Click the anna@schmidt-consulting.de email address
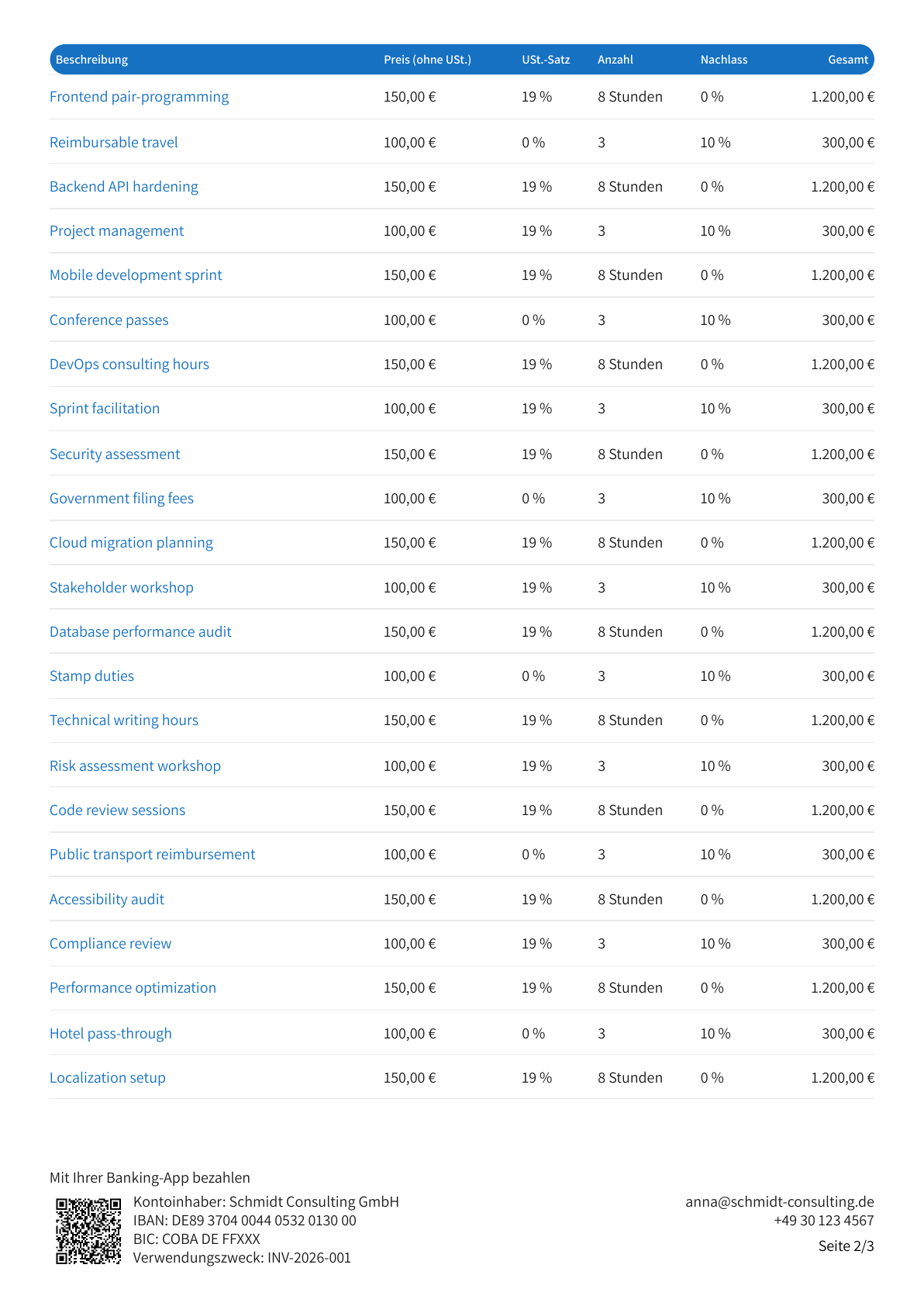 779,1202
